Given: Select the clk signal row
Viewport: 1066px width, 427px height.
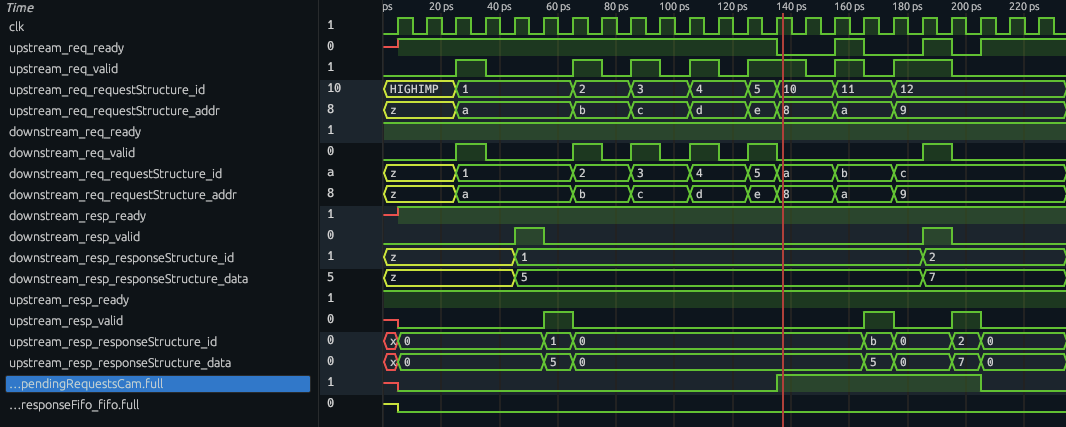Looking at the screenshot, I should tap(15, 26).
